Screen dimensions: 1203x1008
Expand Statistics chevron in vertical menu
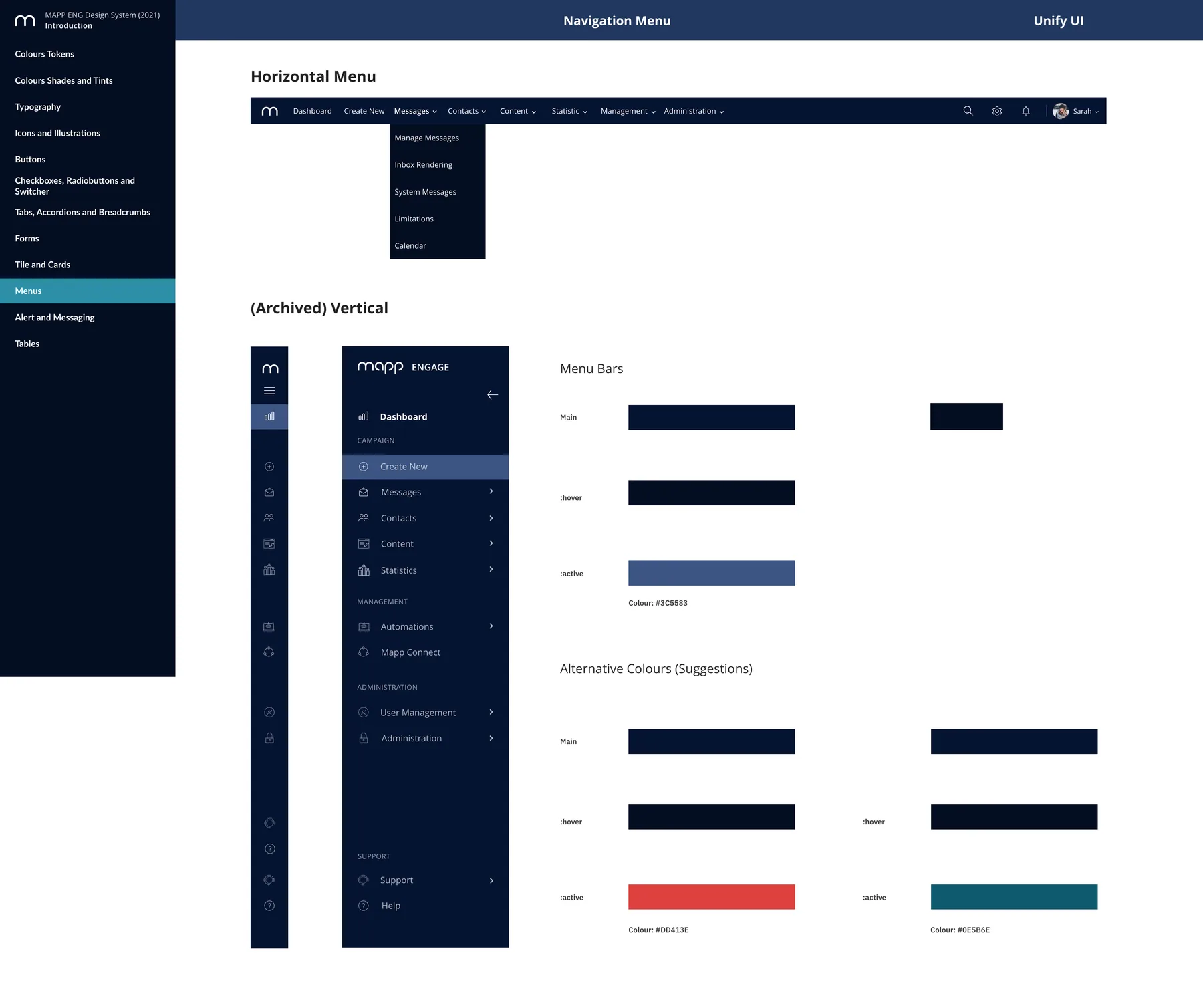(491, 570)
